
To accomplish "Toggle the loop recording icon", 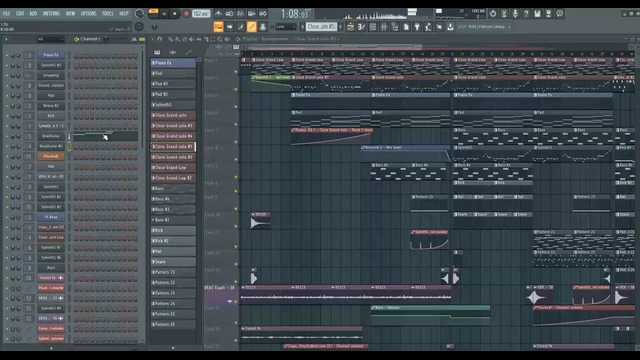I will 263,14.
